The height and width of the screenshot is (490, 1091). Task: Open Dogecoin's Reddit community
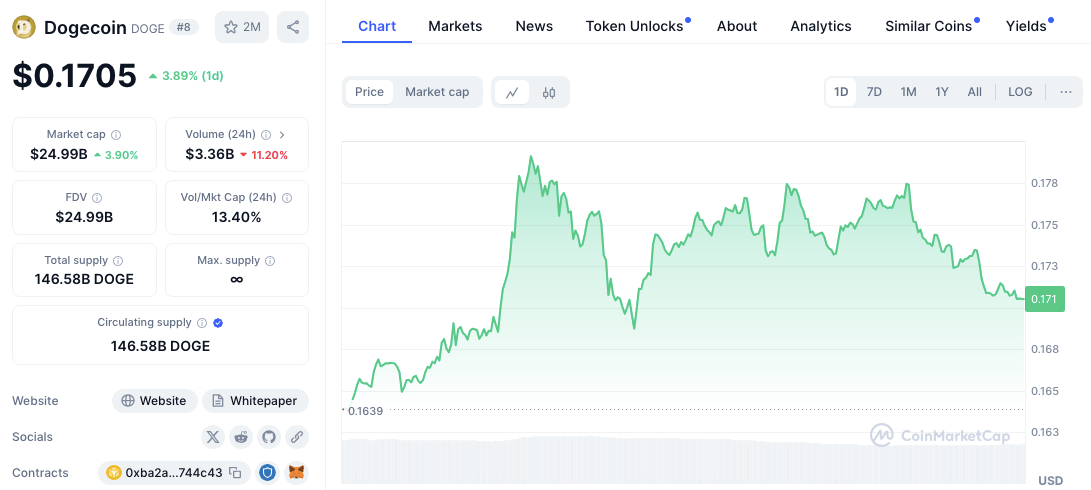click(241, 437)
